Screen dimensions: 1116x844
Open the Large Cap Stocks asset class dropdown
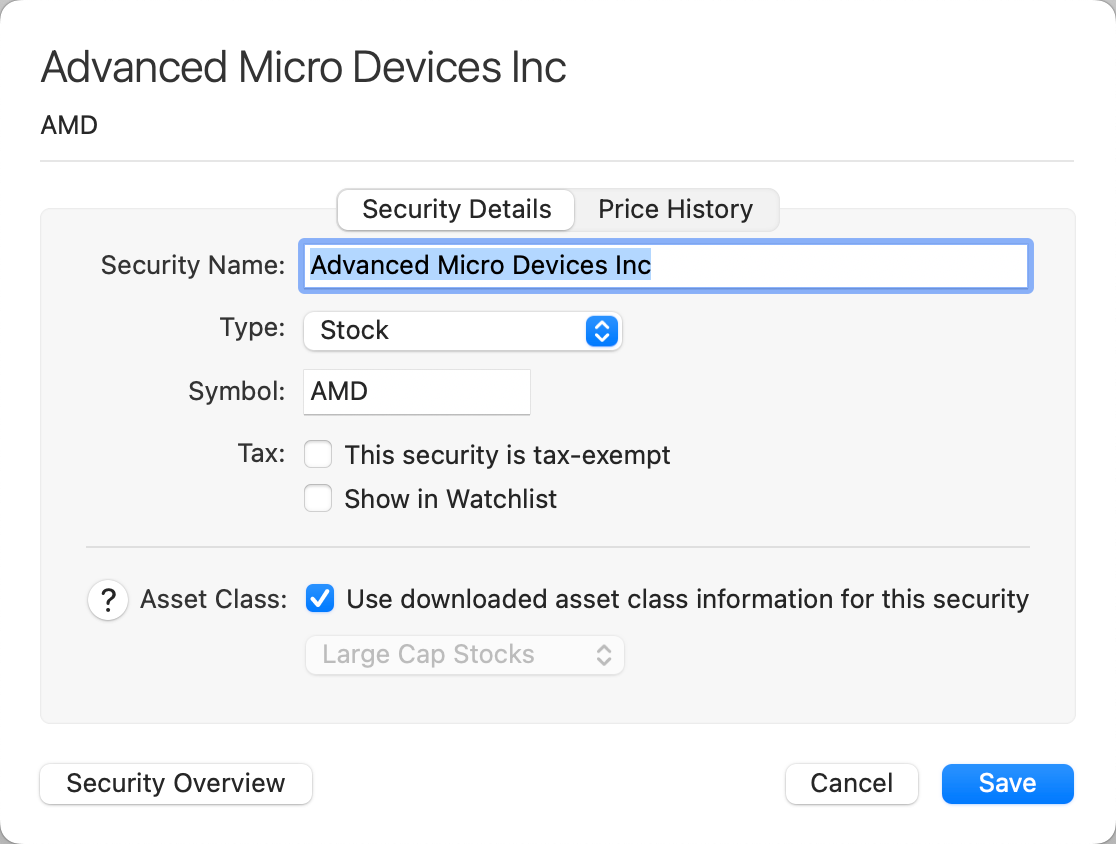(x=464, y=656)
